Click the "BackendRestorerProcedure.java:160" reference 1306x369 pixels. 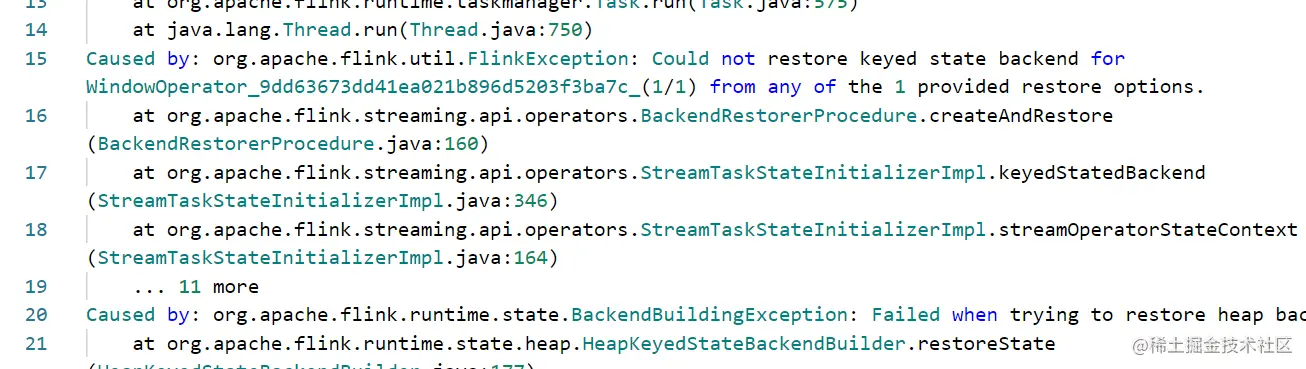288,144
